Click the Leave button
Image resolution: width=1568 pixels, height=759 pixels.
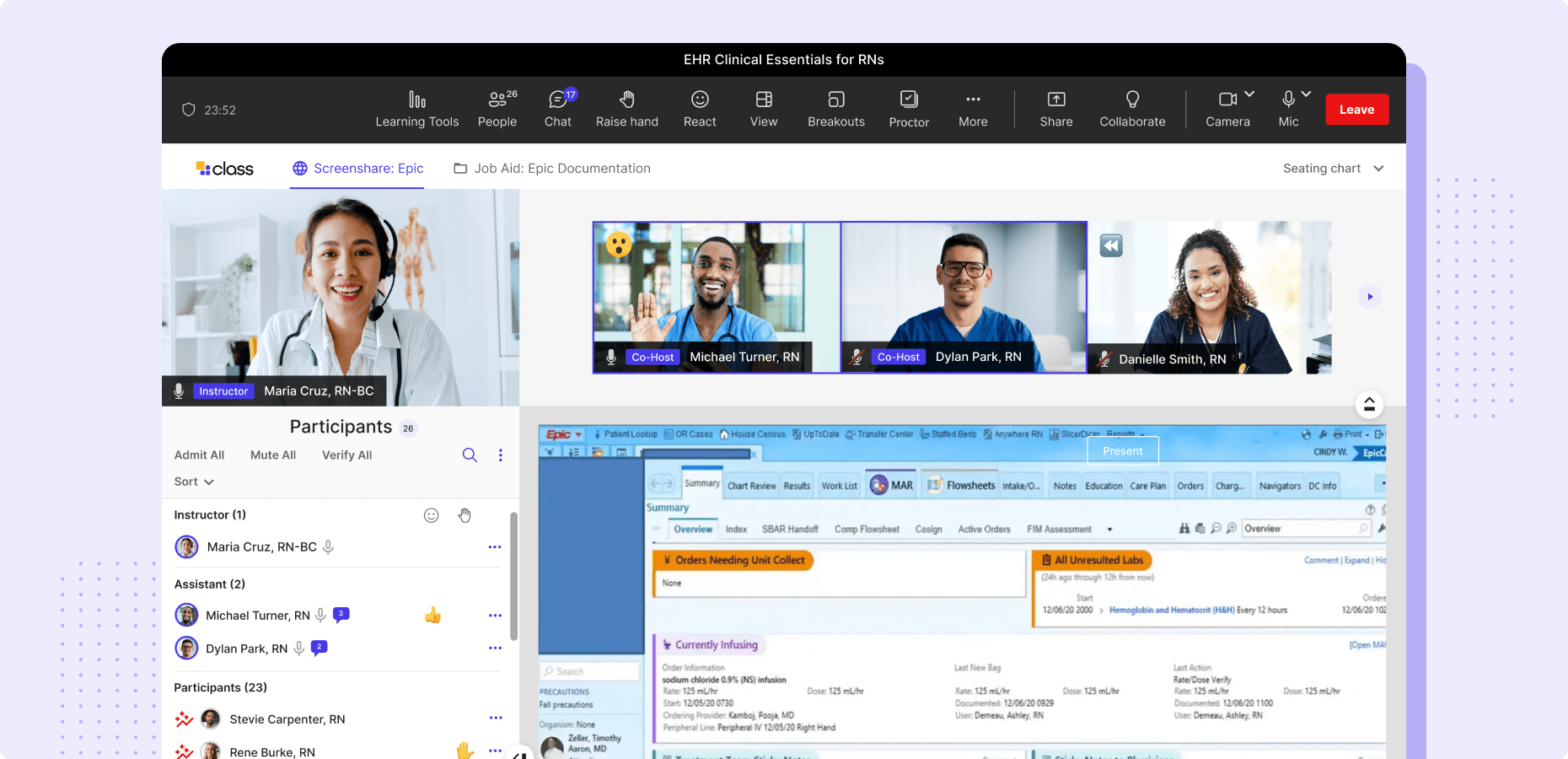coord(1356,109)
